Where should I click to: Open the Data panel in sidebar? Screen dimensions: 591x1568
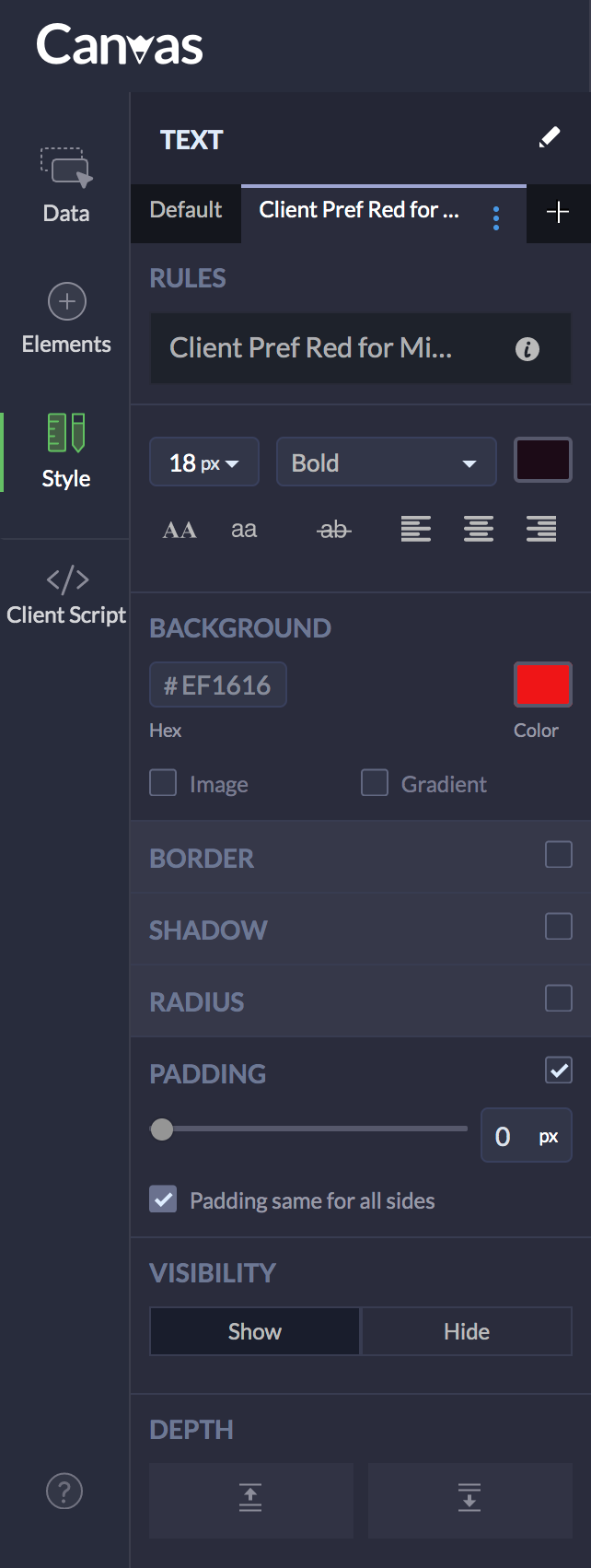66,185
